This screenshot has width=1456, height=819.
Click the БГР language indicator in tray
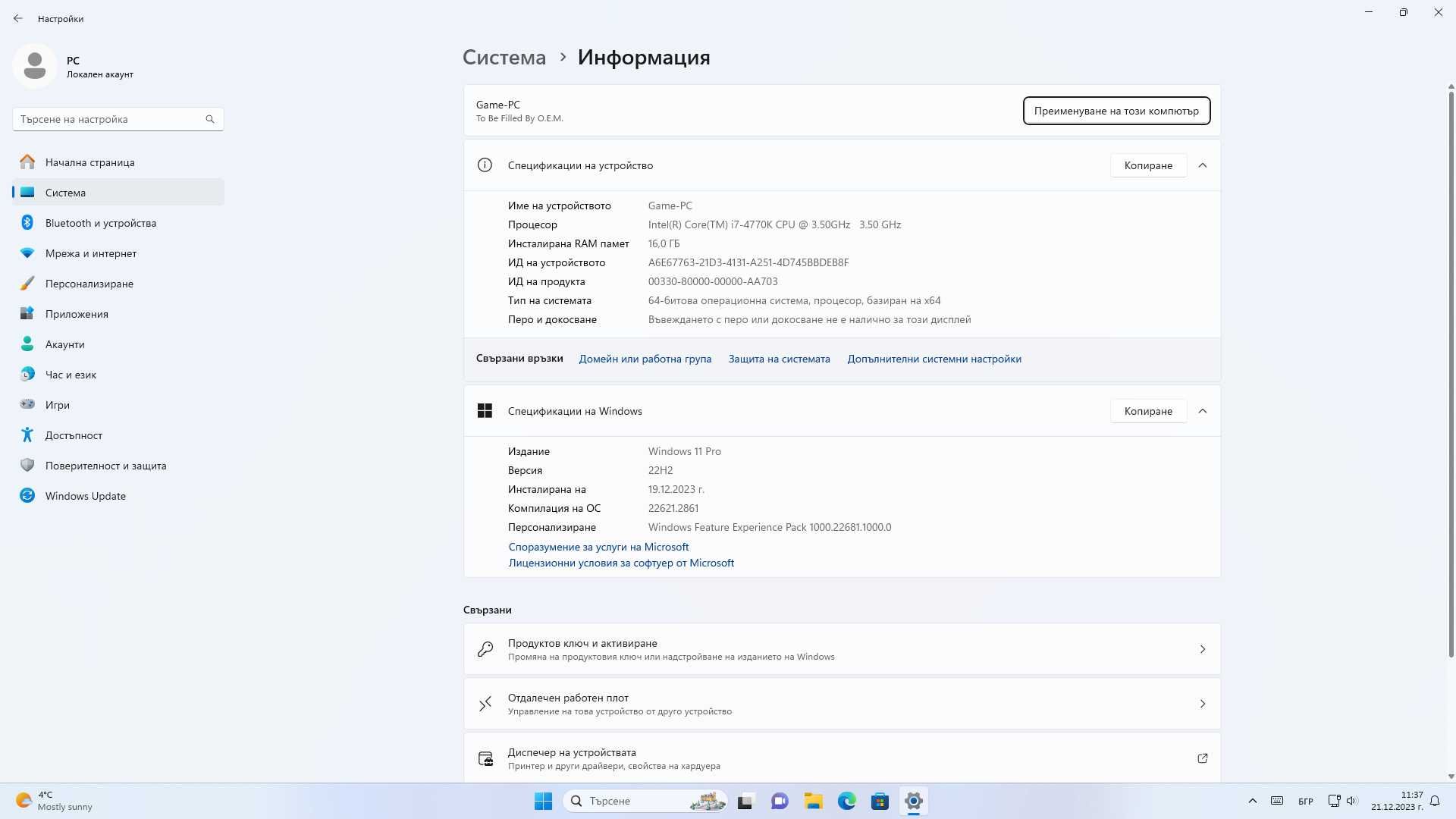[1305, 801]
